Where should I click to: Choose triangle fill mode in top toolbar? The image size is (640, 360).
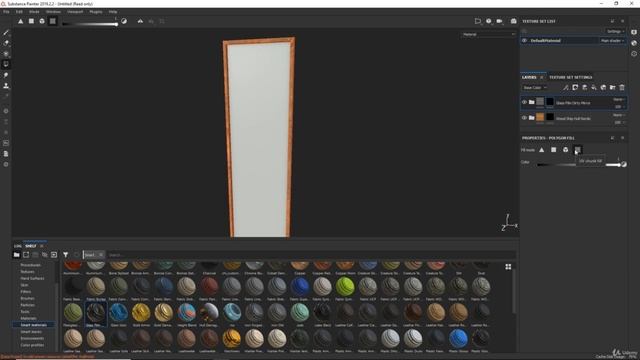click(x=20, y=21)
